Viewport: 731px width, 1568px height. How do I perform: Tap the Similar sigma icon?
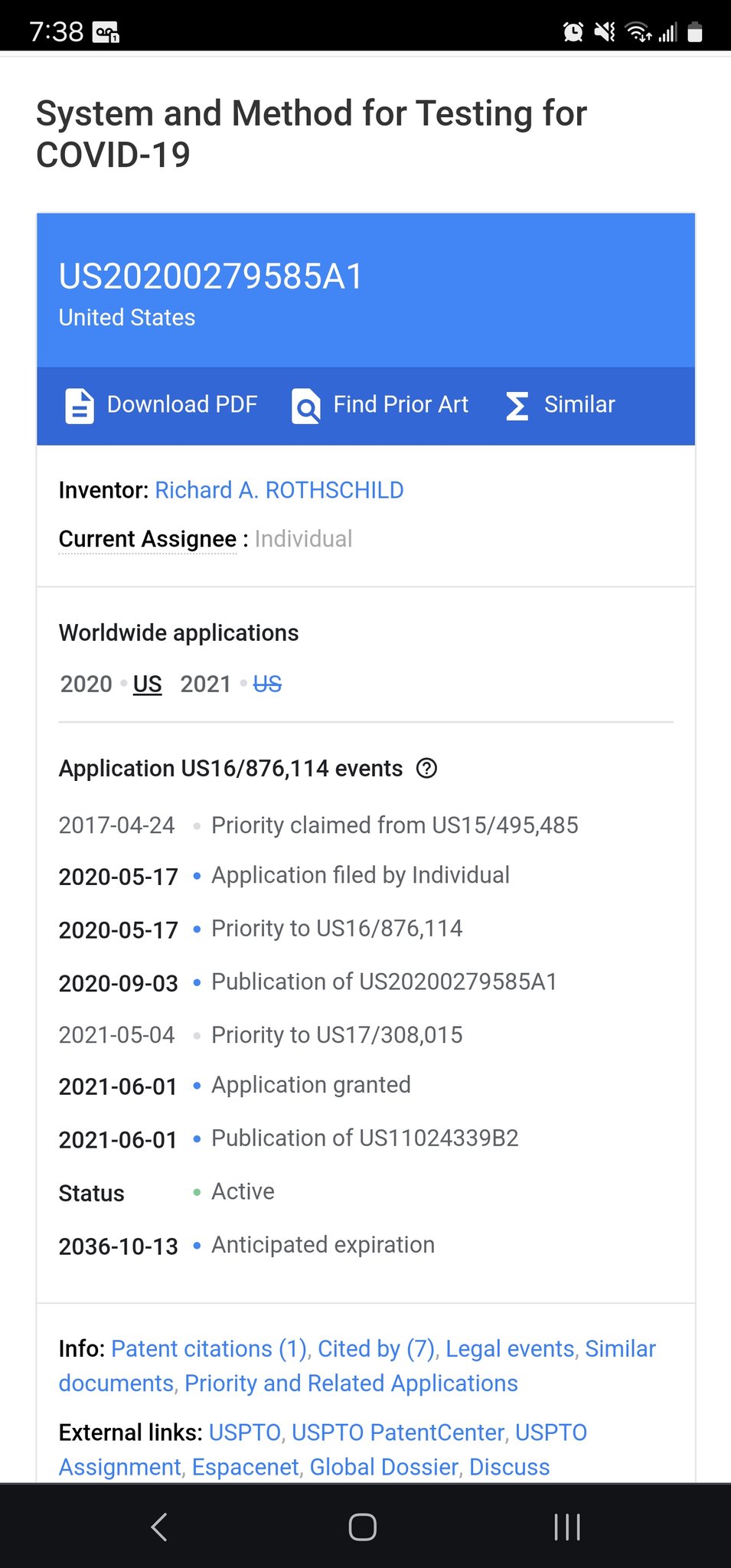click(517, 406)
